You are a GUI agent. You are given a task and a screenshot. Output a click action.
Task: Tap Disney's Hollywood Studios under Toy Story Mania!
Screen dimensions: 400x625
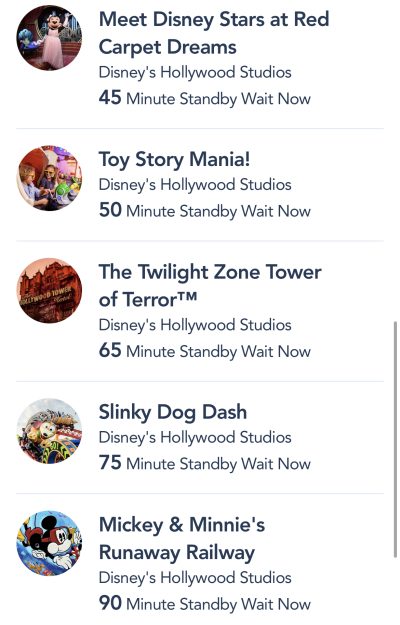(x=195, y=185)
